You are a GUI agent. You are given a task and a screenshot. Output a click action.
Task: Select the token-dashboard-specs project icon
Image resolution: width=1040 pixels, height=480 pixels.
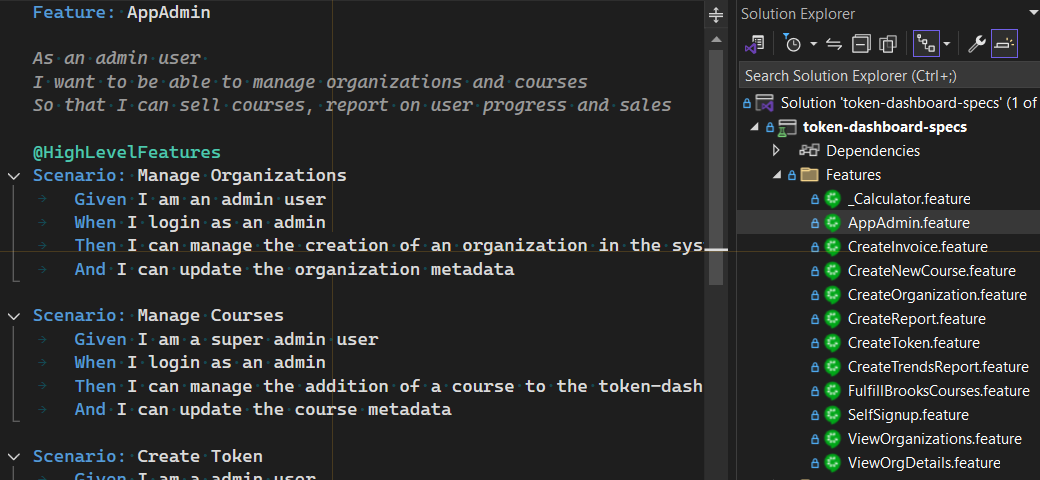787,127
